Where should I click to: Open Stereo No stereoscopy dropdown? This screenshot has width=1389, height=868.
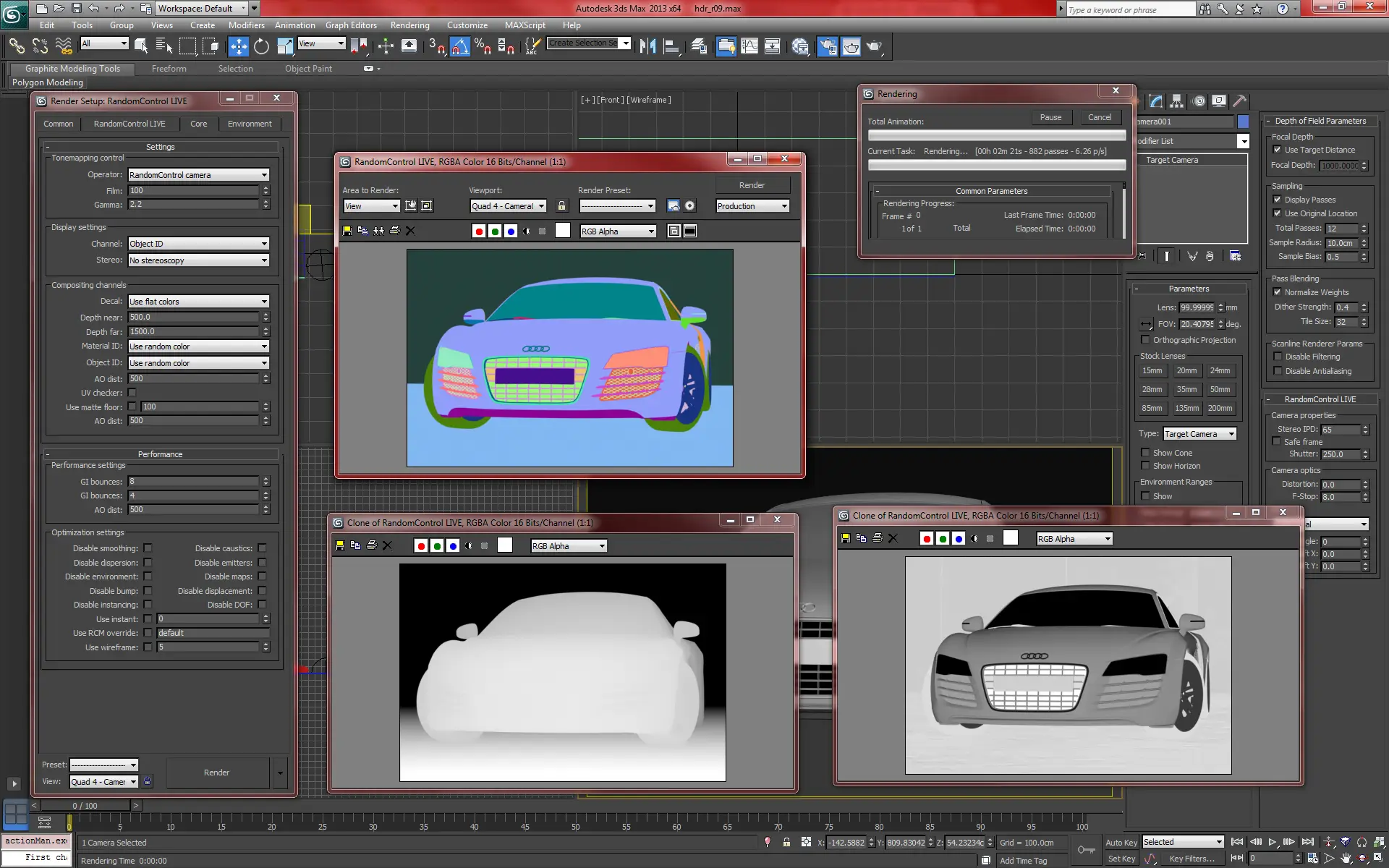pos(198,260)
